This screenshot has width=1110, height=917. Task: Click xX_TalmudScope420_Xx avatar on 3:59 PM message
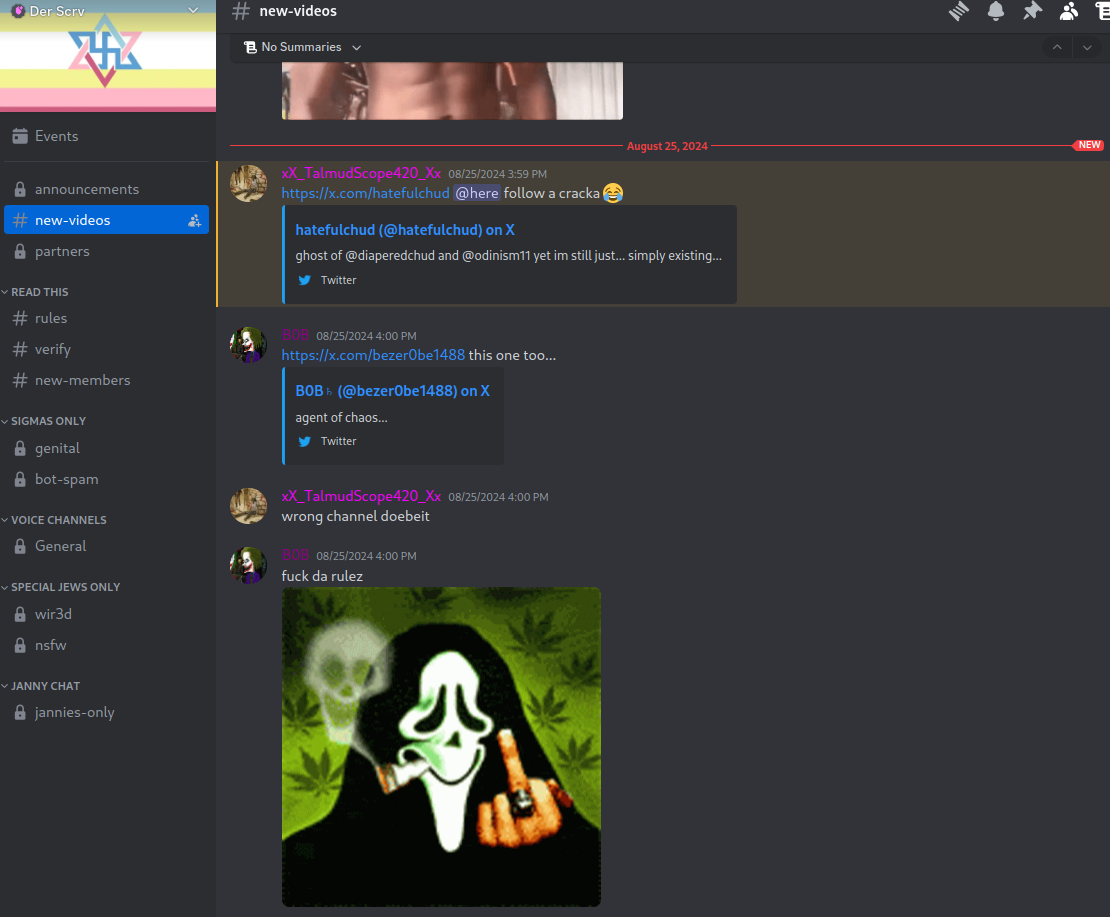(248, 183)
